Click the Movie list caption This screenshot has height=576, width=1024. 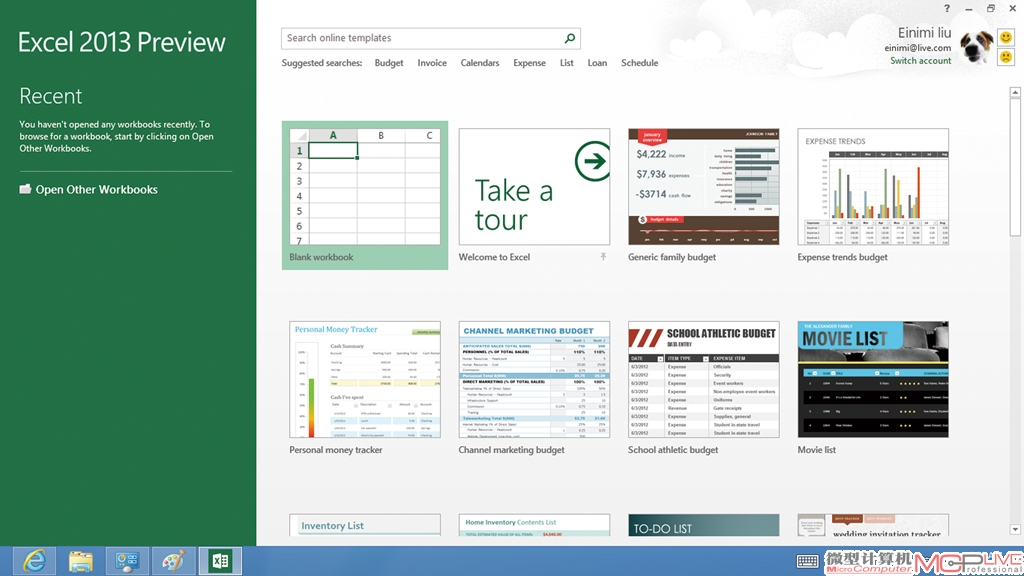coord(816,450)
